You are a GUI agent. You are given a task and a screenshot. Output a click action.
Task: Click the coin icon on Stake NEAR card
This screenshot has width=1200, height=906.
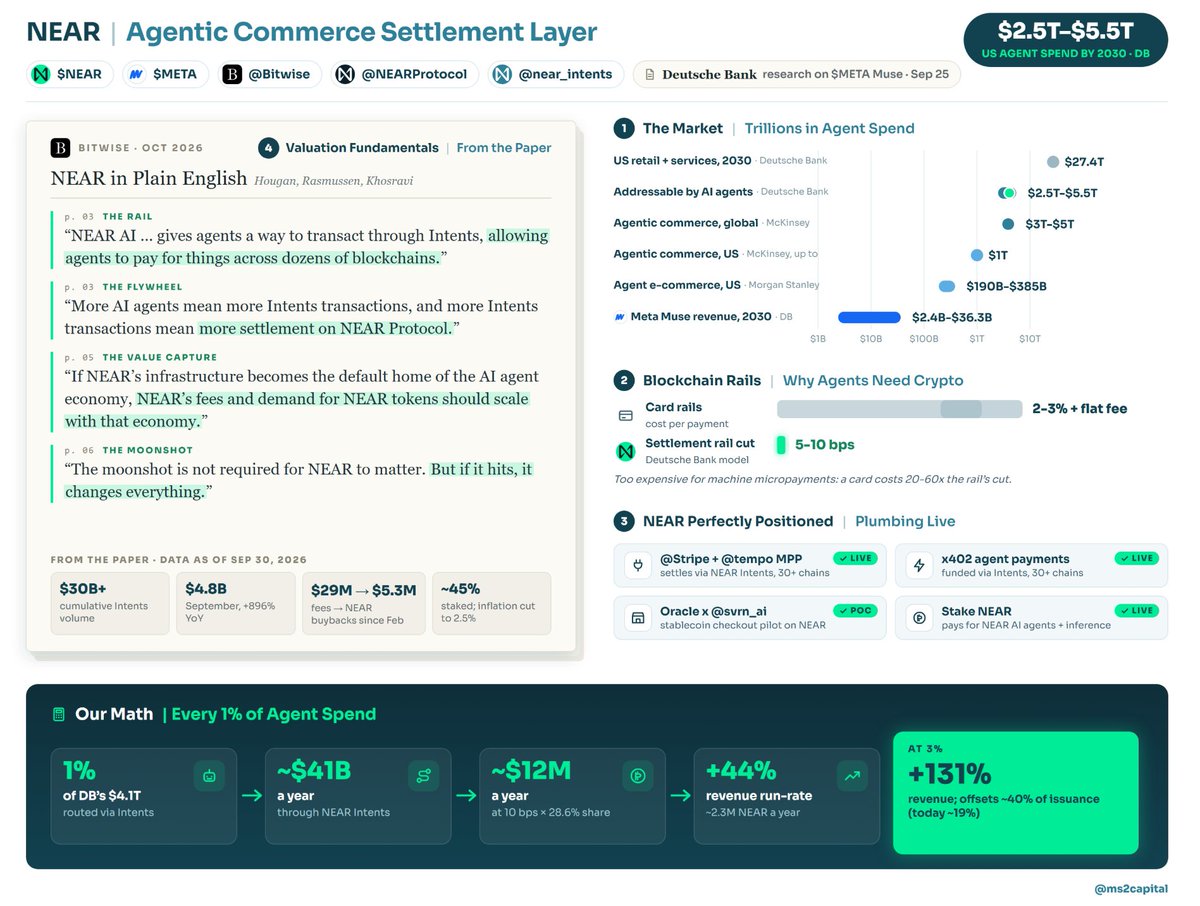coord(918,619)
